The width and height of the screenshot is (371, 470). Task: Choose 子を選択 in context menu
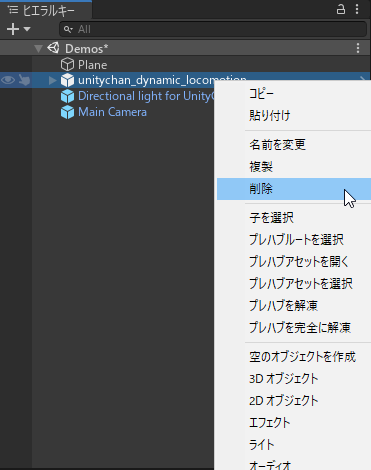point(294,218)
